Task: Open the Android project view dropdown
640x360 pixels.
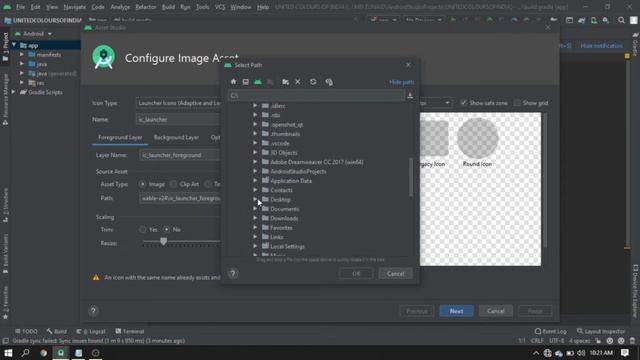Action: click(33, 33)
